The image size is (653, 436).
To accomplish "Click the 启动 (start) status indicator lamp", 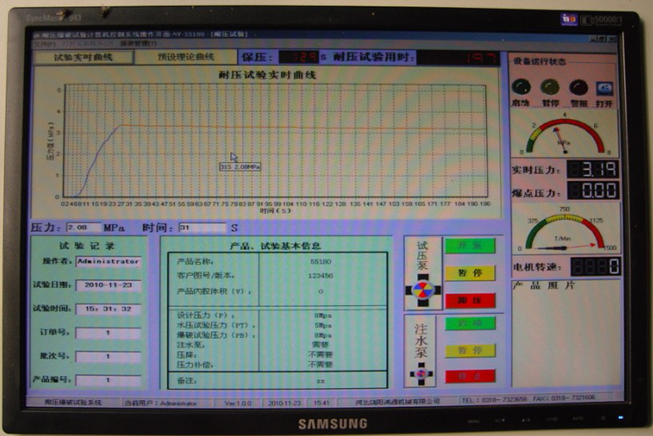I will point(521,88).
